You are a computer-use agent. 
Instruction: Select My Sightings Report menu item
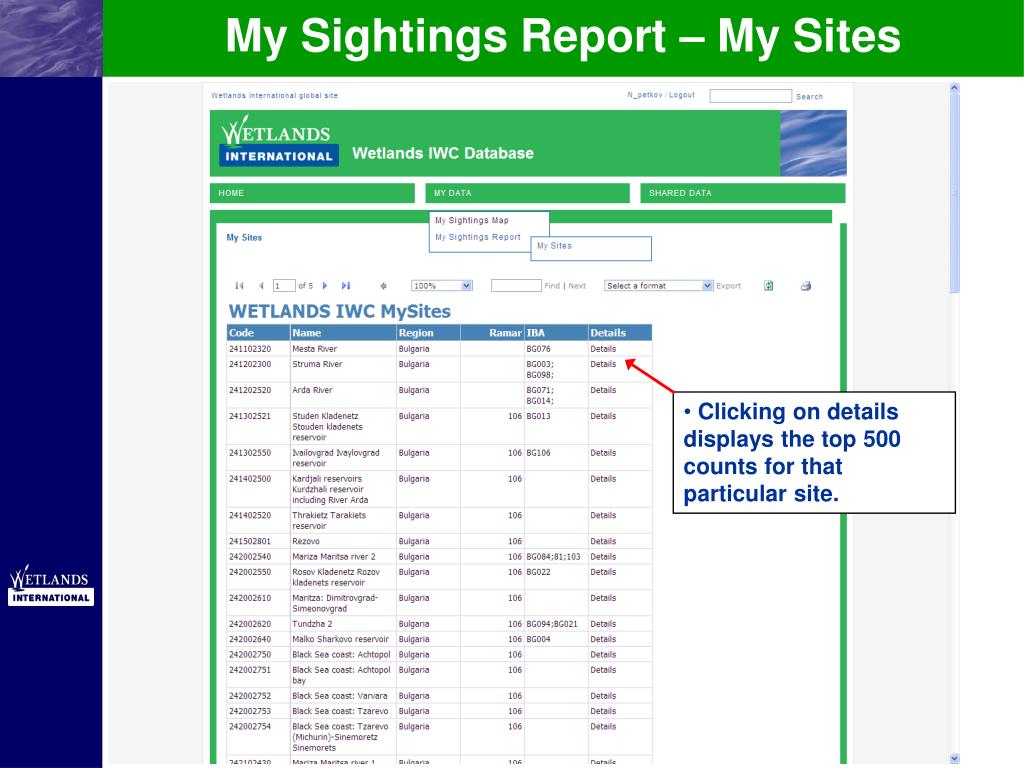click(477, 237)
